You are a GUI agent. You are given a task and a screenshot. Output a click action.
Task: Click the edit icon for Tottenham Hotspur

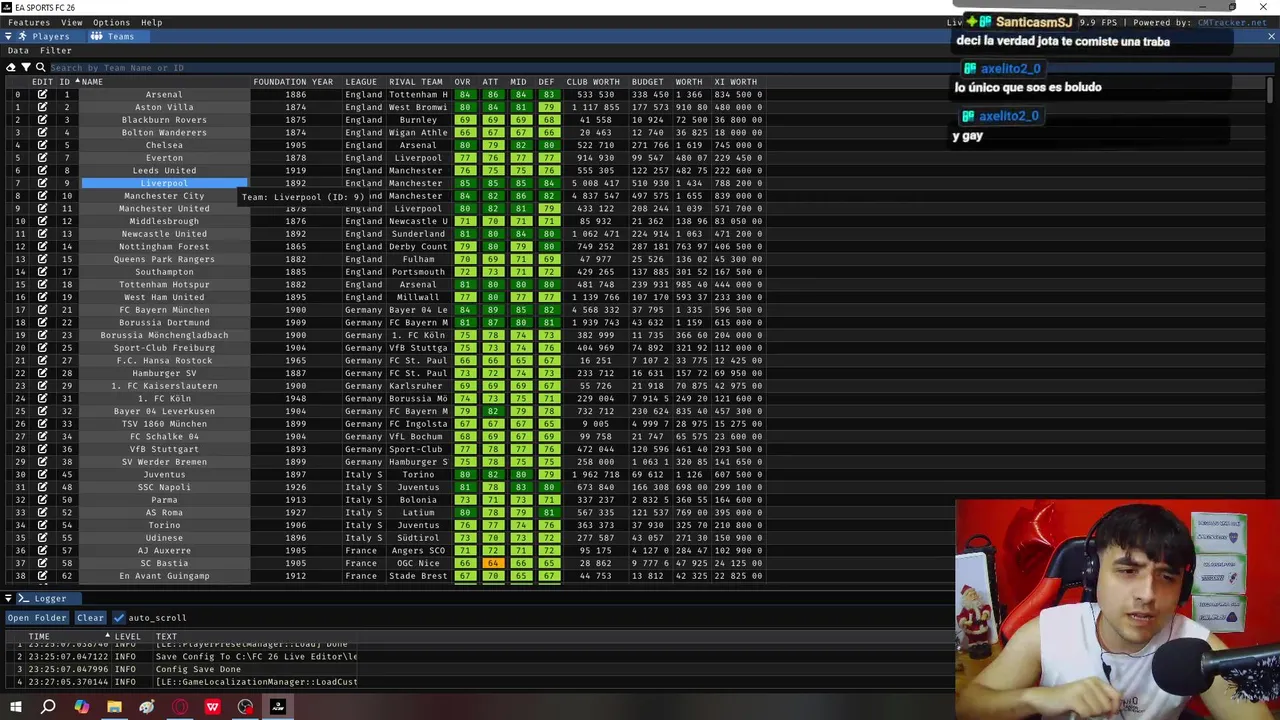tap(42, 285)
